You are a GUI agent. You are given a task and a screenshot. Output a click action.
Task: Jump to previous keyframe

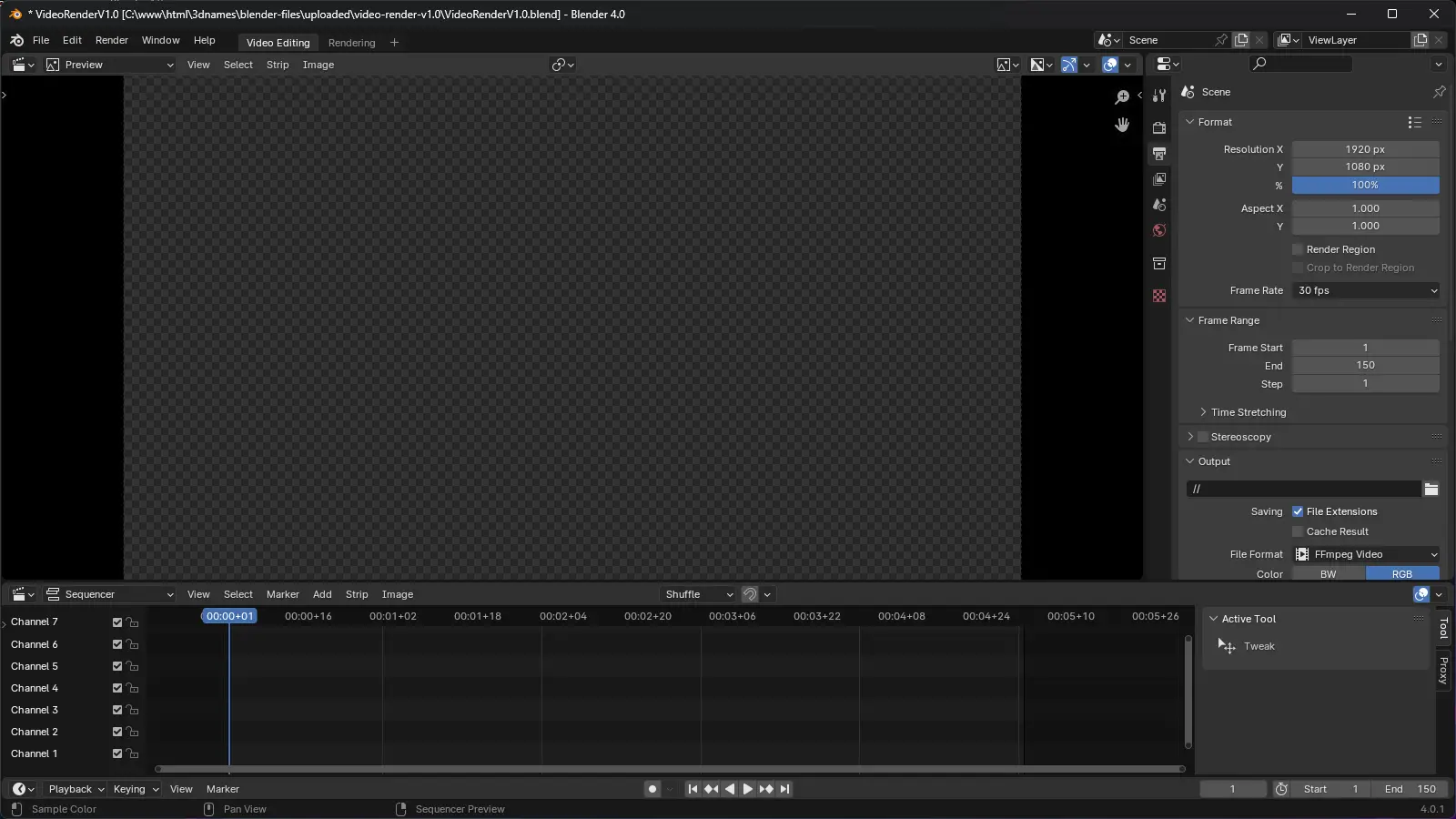[x=712, y=789]
